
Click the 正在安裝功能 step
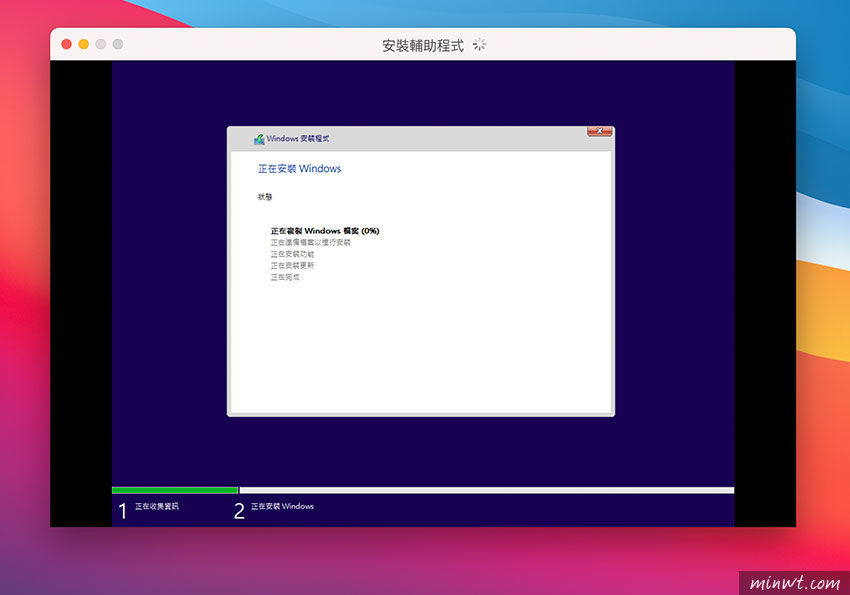click(292, 254)
